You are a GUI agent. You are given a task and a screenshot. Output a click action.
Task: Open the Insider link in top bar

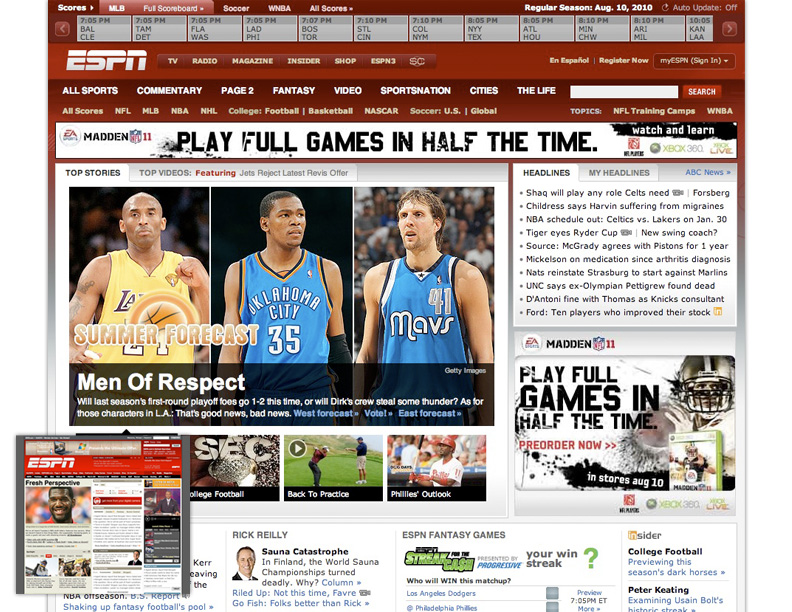[304, 61]
